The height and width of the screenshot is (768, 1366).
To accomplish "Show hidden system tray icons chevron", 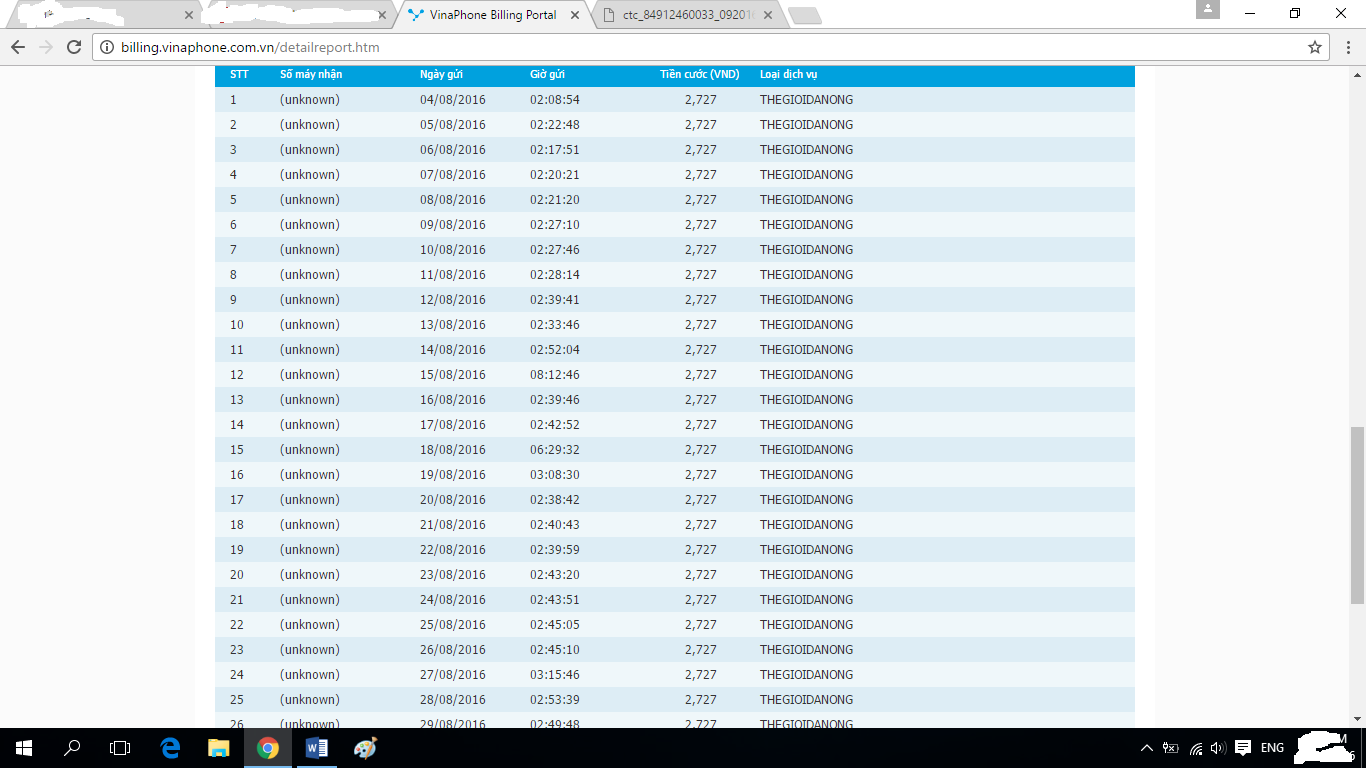I will tap(1146, 748).
